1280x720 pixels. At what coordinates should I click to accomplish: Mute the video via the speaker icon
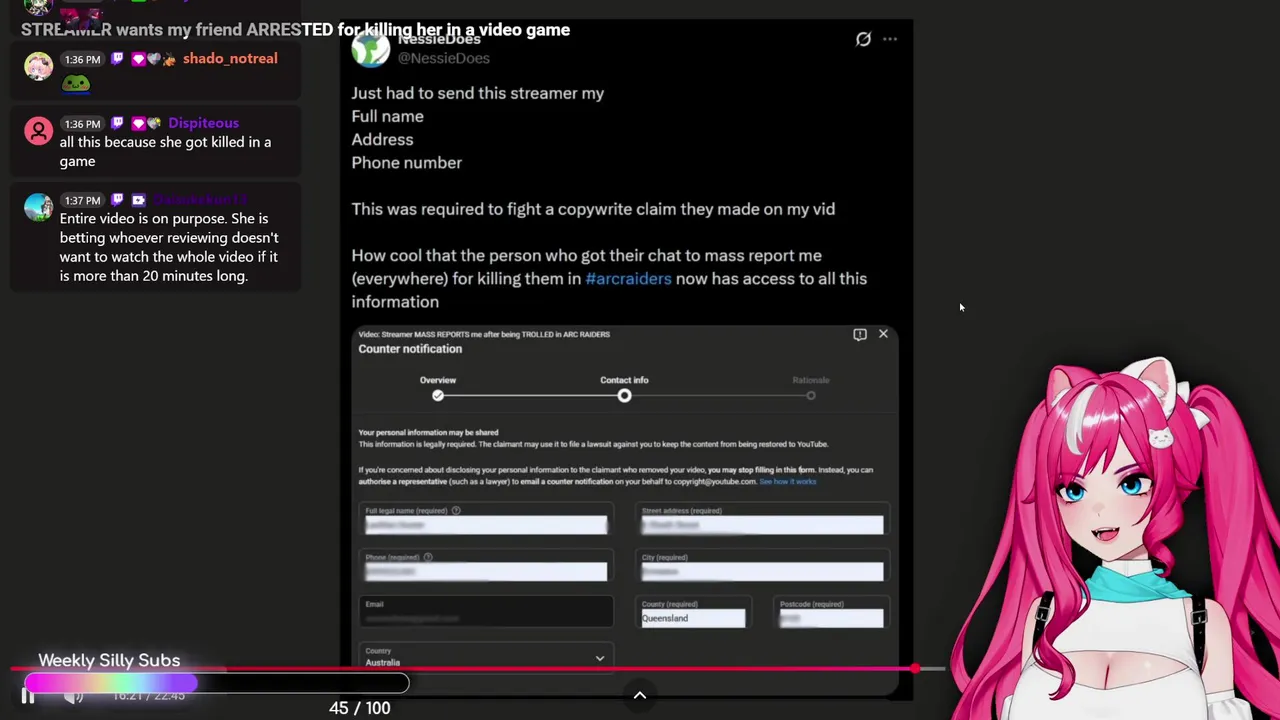[x=73, y=696]
